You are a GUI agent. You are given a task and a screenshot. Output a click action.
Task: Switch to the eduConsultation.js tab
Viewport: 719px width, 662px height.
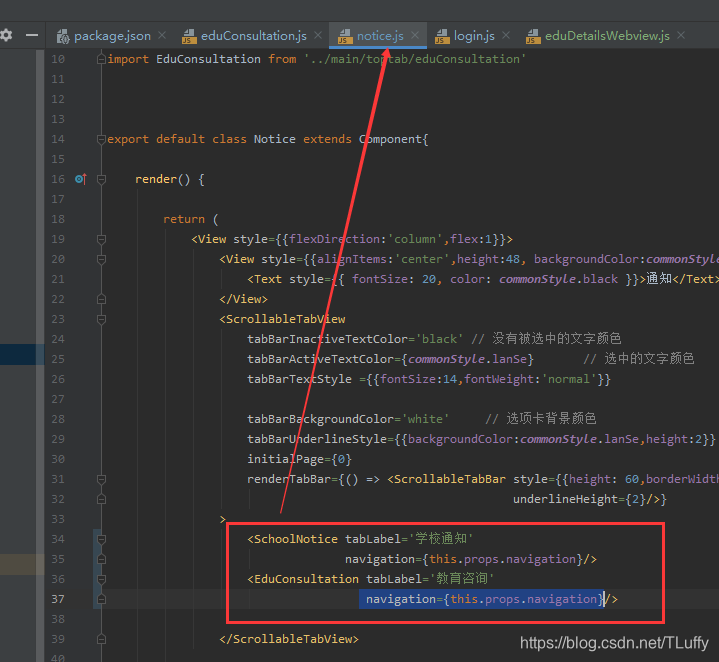pyautogui.click(x=254, y=36)
